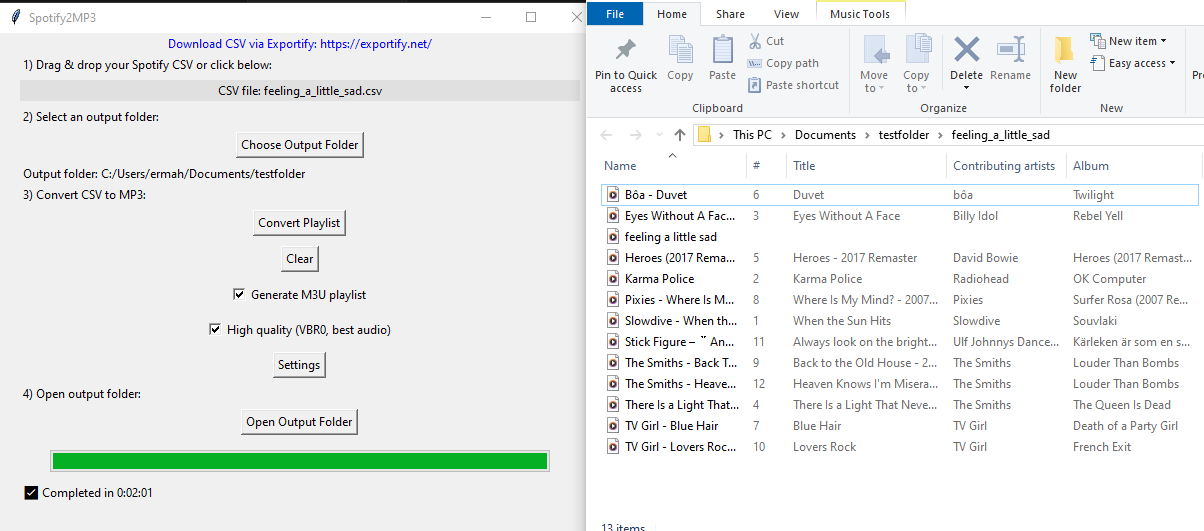Click the Easy access icon
The image size is (1204, 531).
tap(1097, 63)
